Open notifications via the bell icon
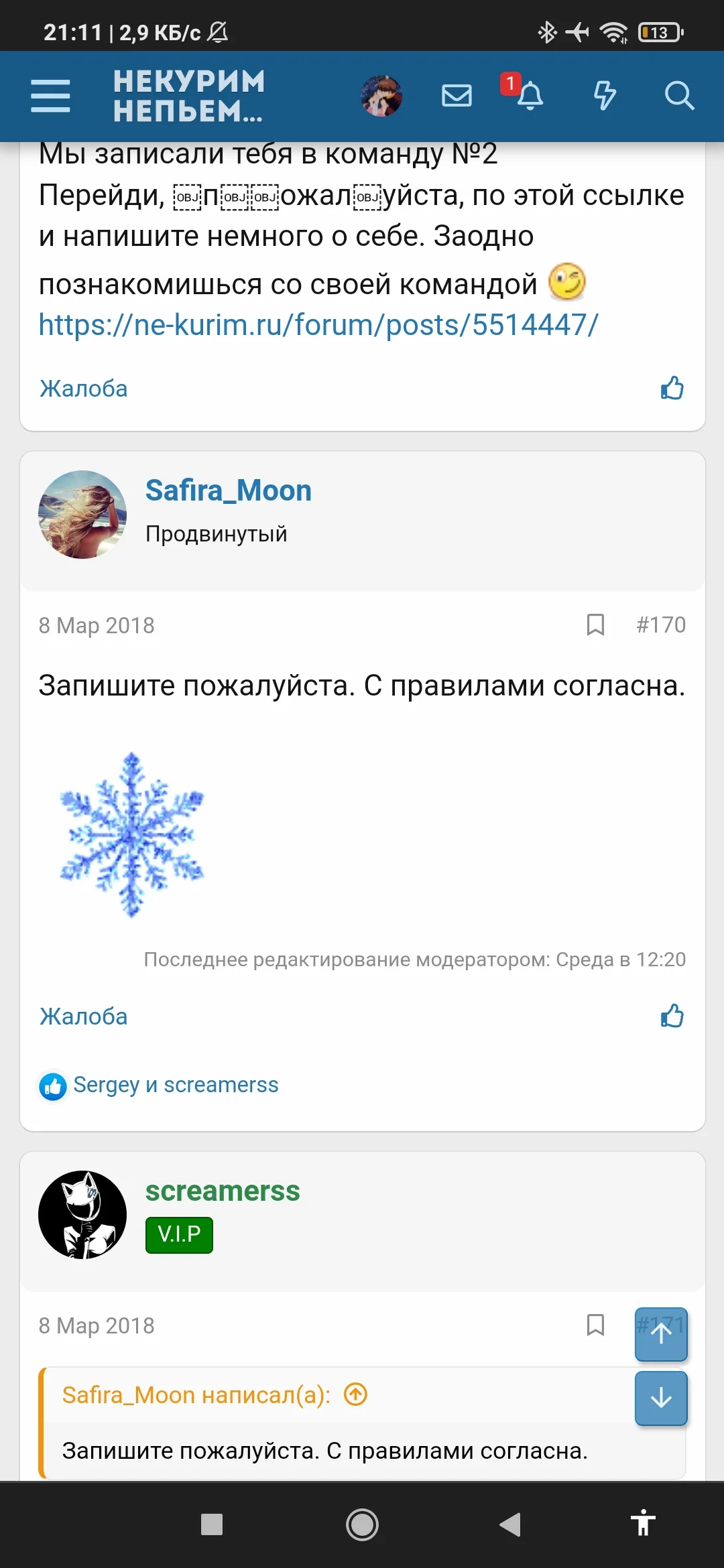Viewport: 724px width, 1568px height. pyautogui.click(x=530, y=97)
